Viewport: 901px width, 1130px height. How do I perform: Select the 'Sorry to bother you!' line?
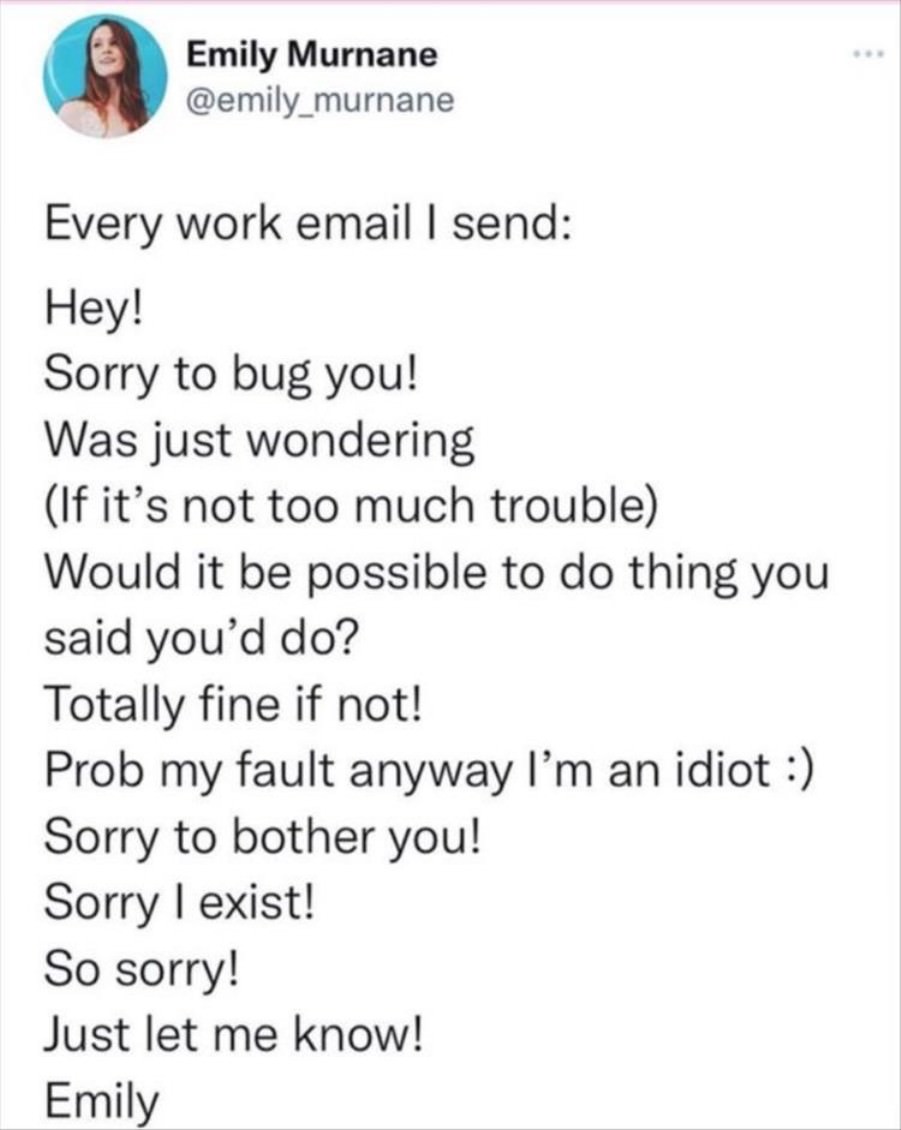tap(262, 837)
